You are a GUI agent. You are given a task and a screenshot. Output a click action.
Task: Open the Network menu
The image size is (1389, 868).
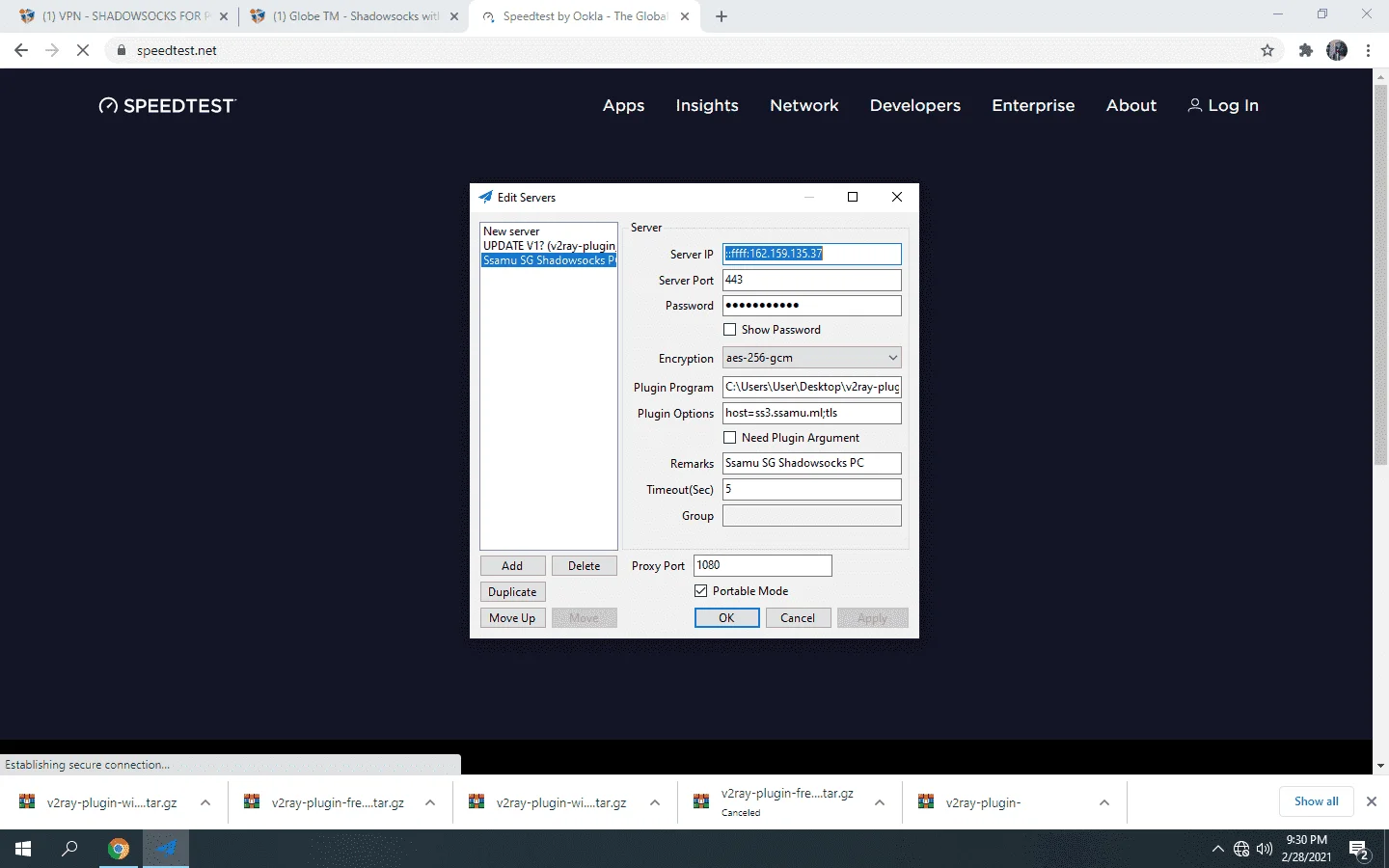[804, 105]
